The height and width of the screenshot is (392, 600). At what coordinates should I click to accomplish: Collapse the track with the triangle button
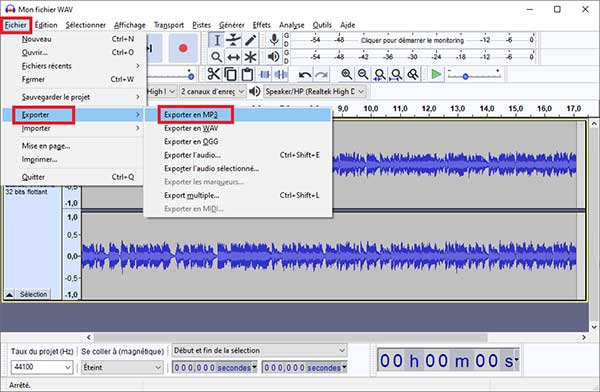(x=10, y=294)
